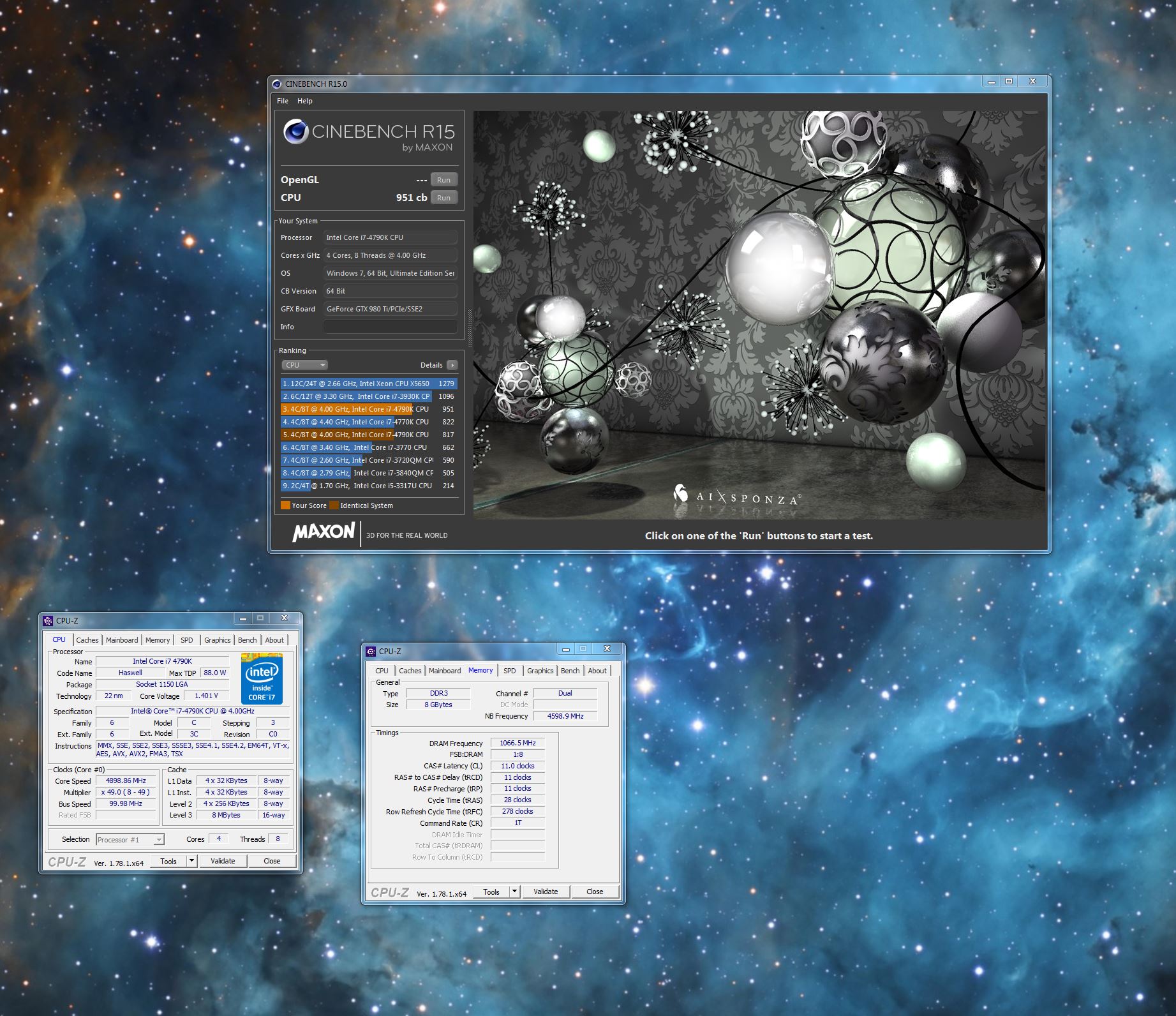
Task: Click Close button in Memory CPU-Z window
Action: point(595,892)
